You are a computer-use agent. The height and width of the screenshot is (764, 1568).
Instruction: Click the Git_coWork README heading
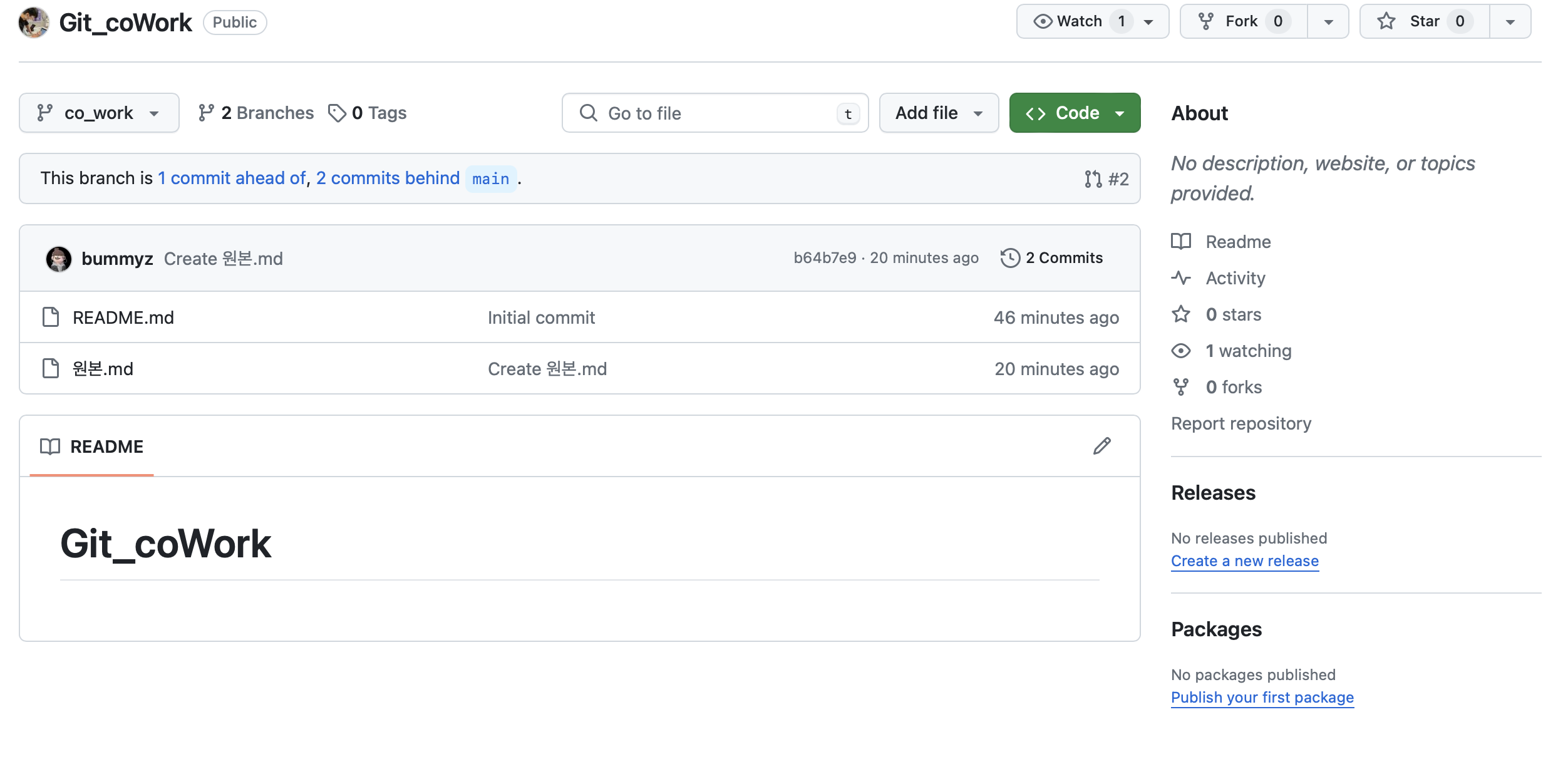pos(165,544)
